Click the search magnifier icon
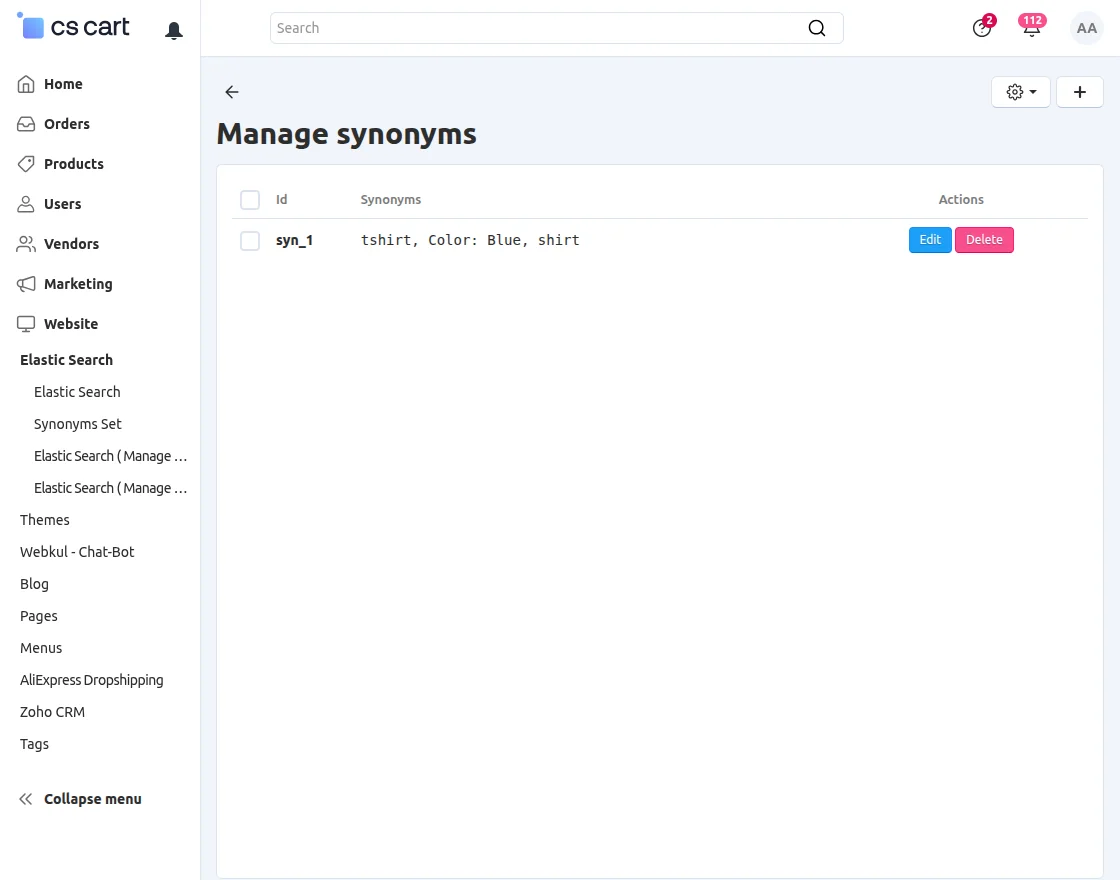The width and height of the screenshot is (1120, 880). [x=816, y=28]
